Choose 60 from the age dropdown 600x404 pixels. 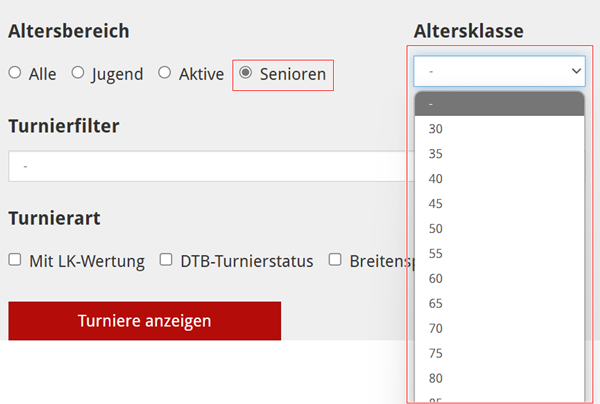tap(499, 278)
